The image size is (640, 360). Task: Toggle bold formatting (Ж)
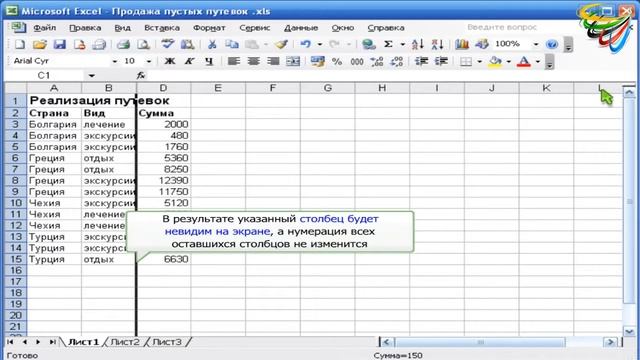[169, 61]
